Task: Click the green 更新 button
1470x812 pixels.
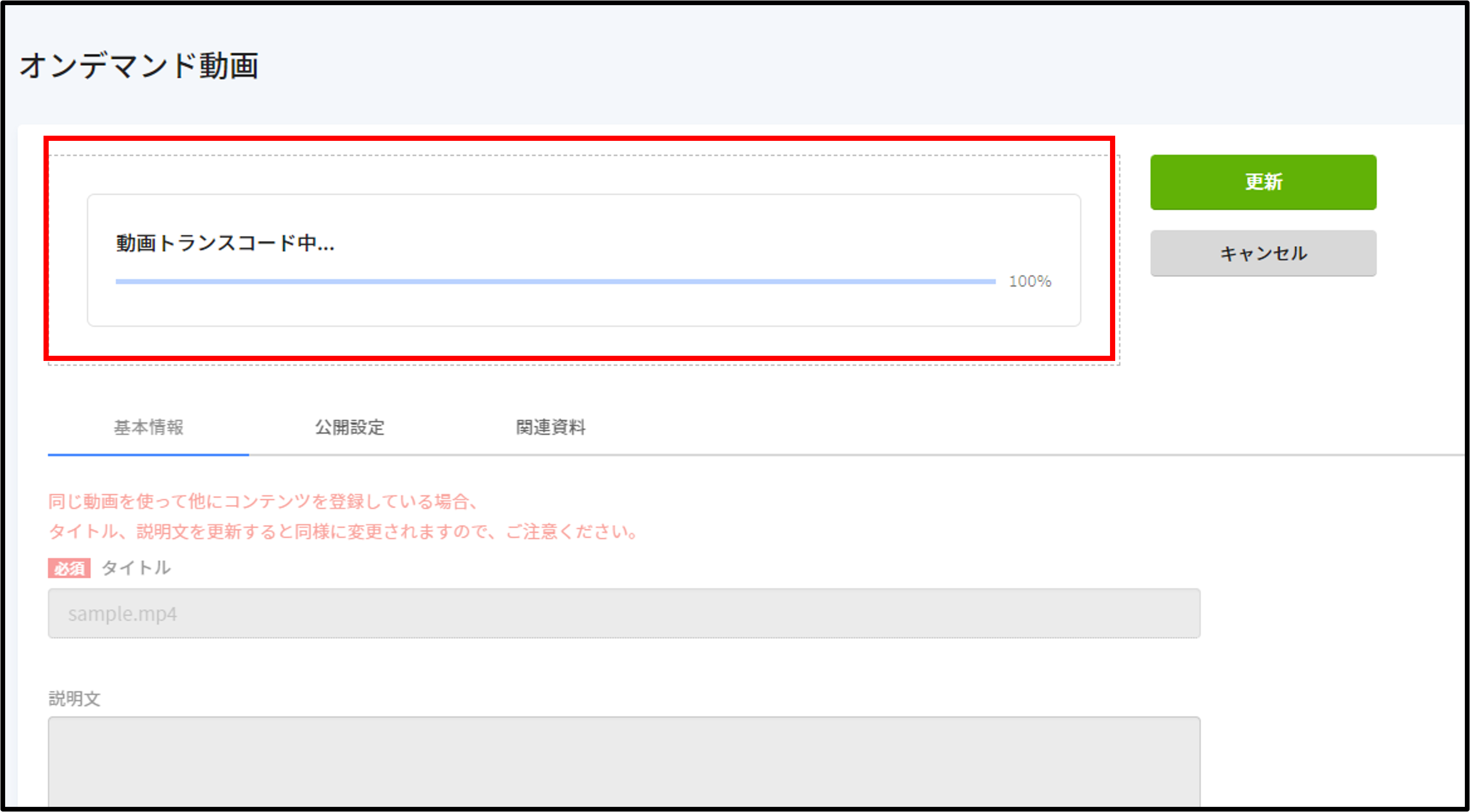Action: click(1263, 182)
